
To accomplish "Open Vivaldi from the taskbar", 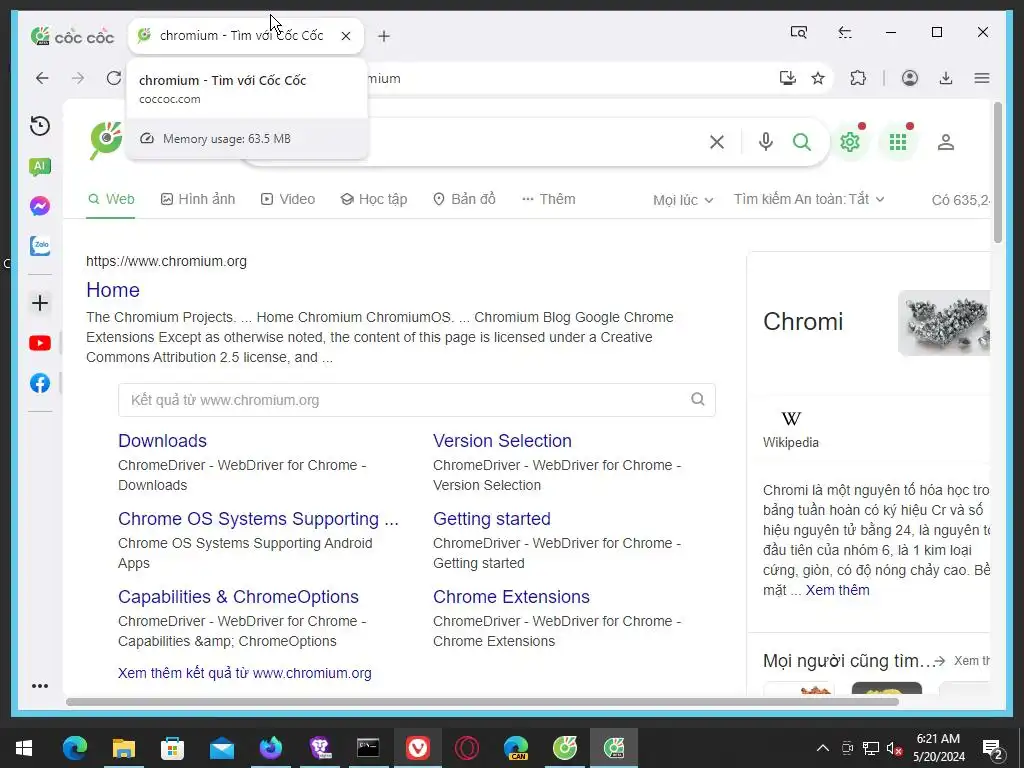I will click(417, 748).
